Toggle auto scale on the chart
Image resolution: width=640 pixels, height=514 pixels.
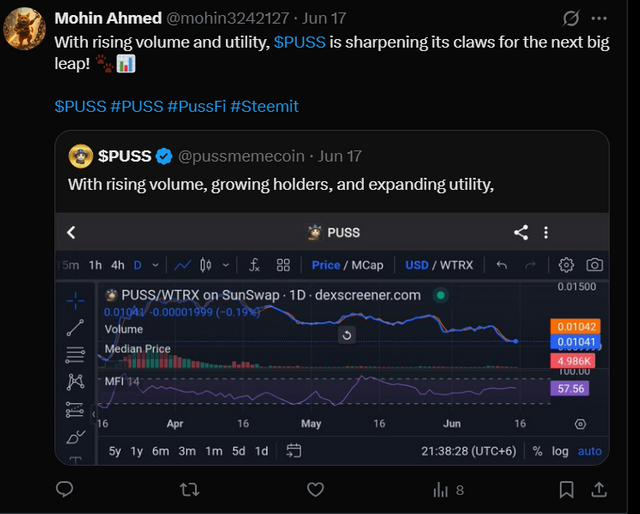(x=590, y=451)
